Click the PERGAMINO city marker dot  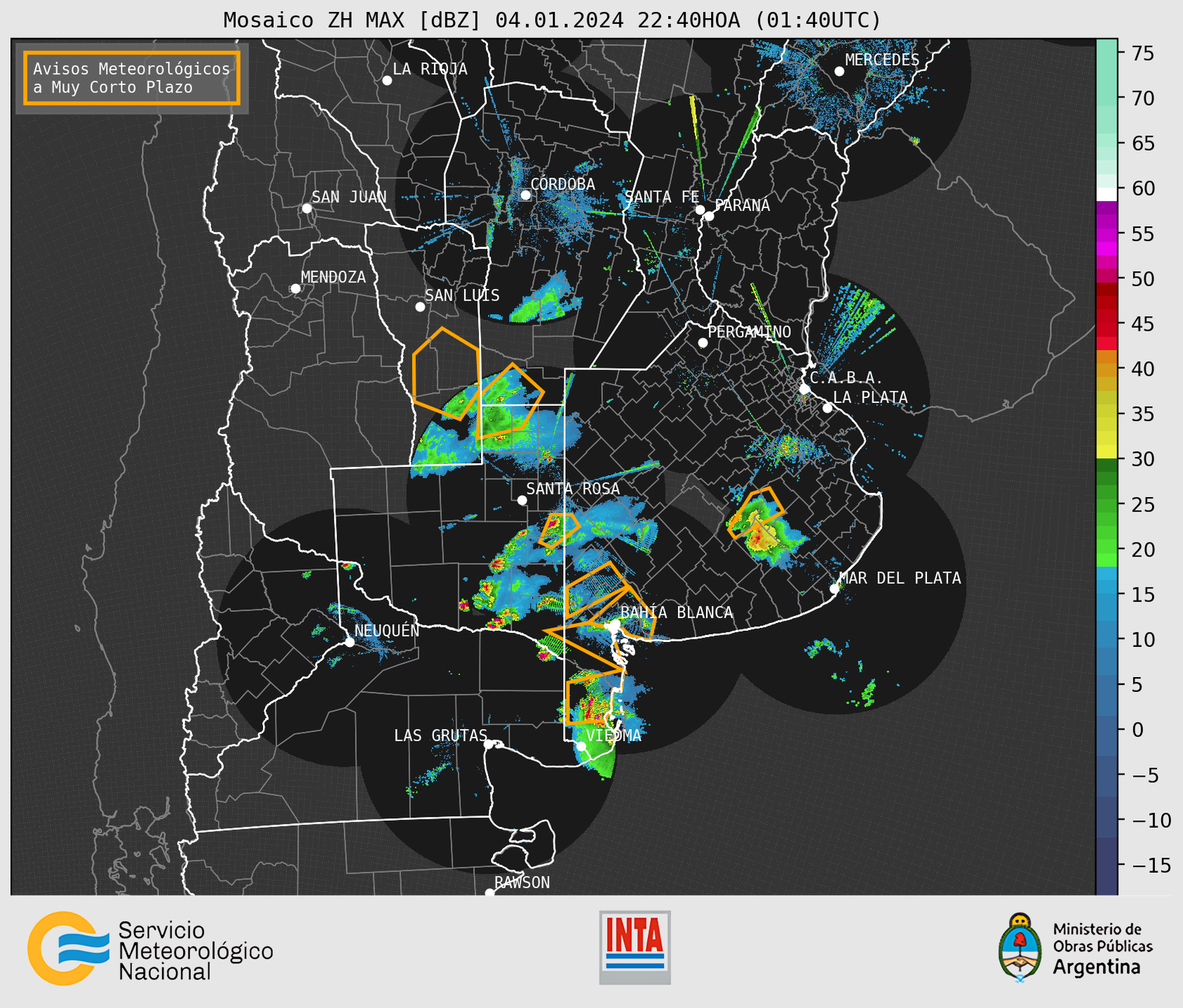click(x=703, y=343)
